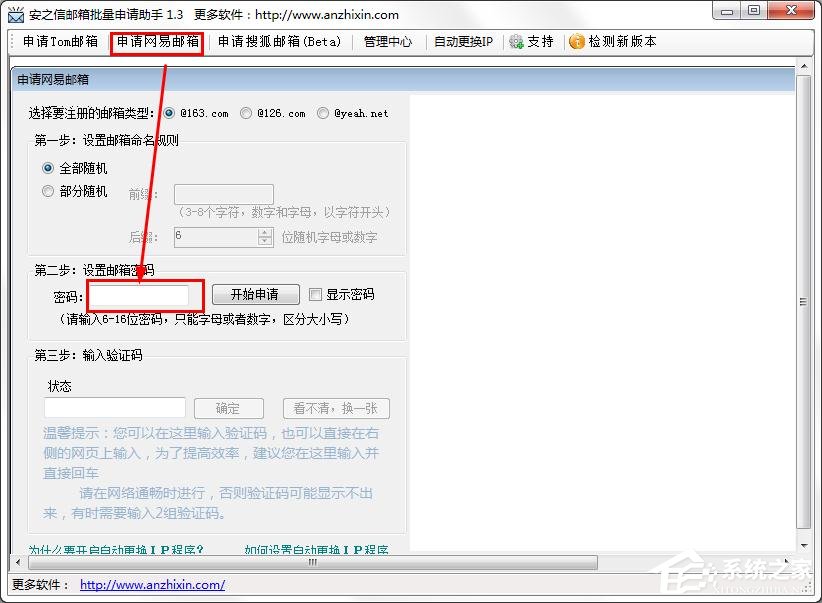Select the @126.com mailbox type
Screen dimensions: 822x603
click(x=245, y=113)
